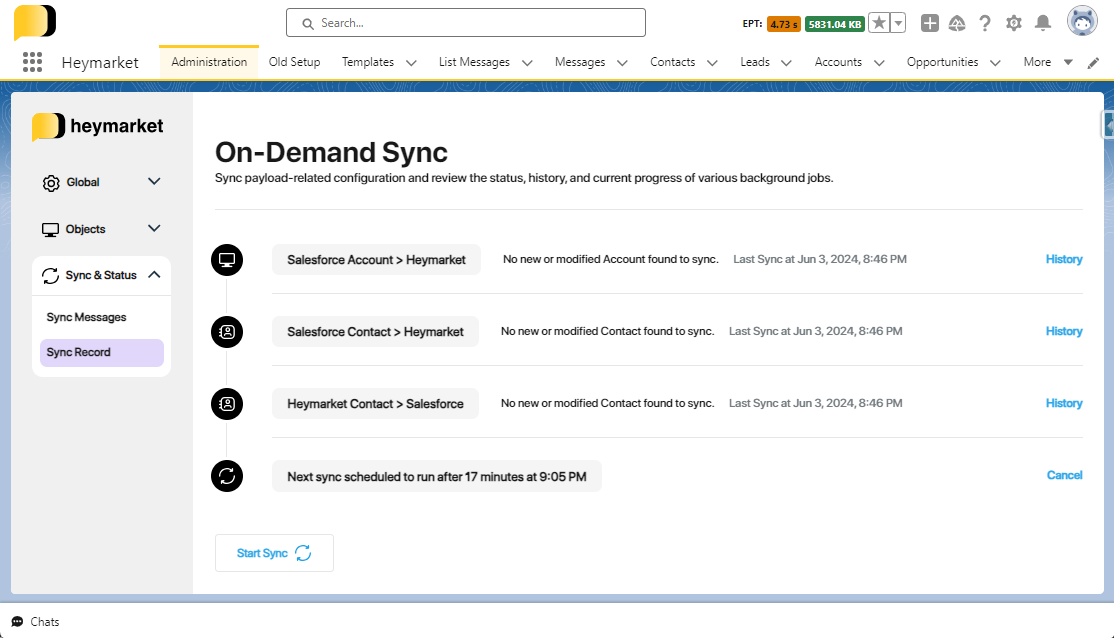Click into the Search field
1114x638 pixels.
pos(466,23)
